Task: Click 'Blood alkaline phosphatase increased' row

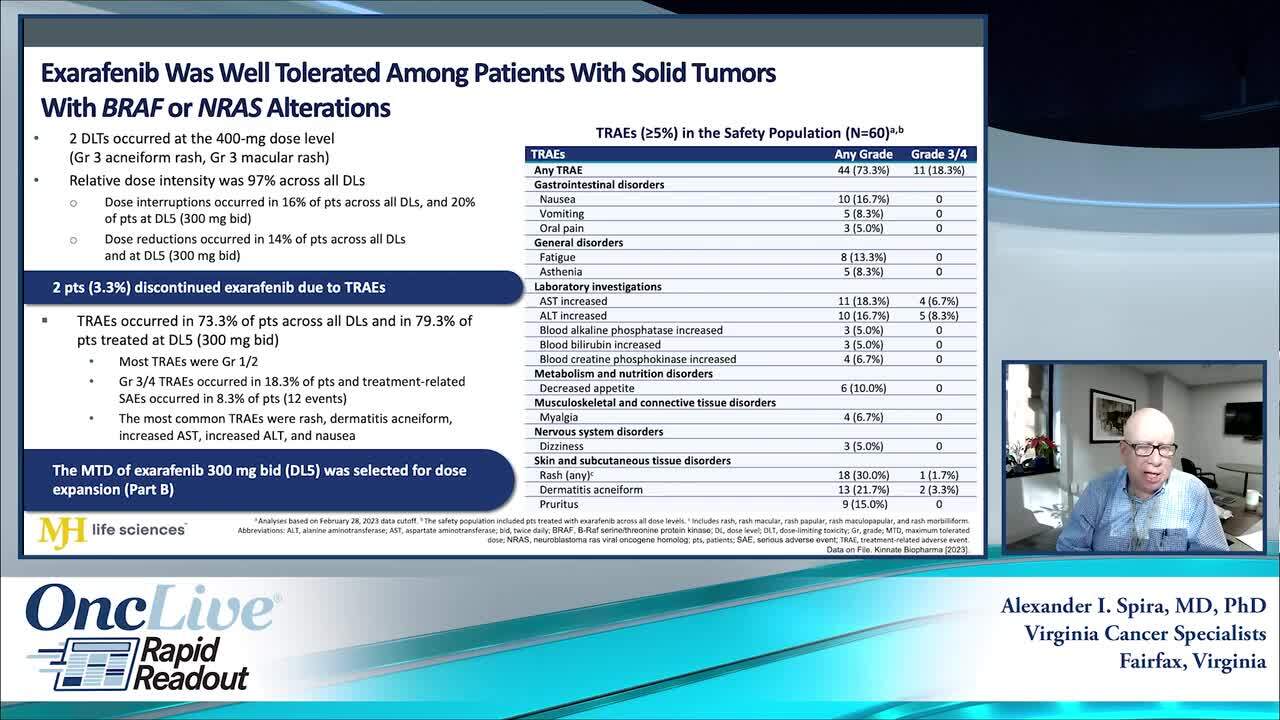Action: point(752,330)
